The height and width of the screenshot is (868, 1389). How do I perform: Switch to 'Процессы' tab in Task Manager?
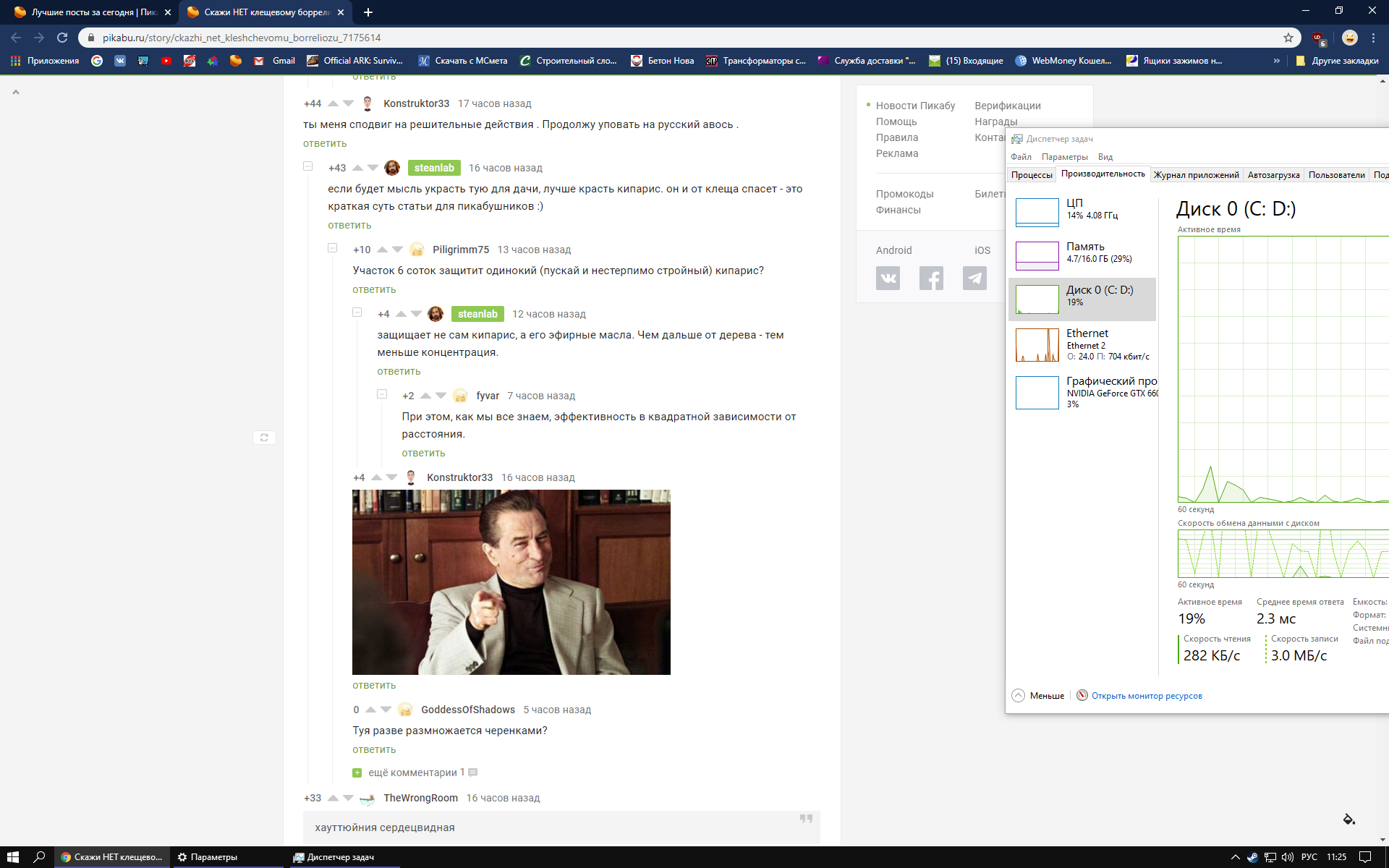[x=1032, y=175]
